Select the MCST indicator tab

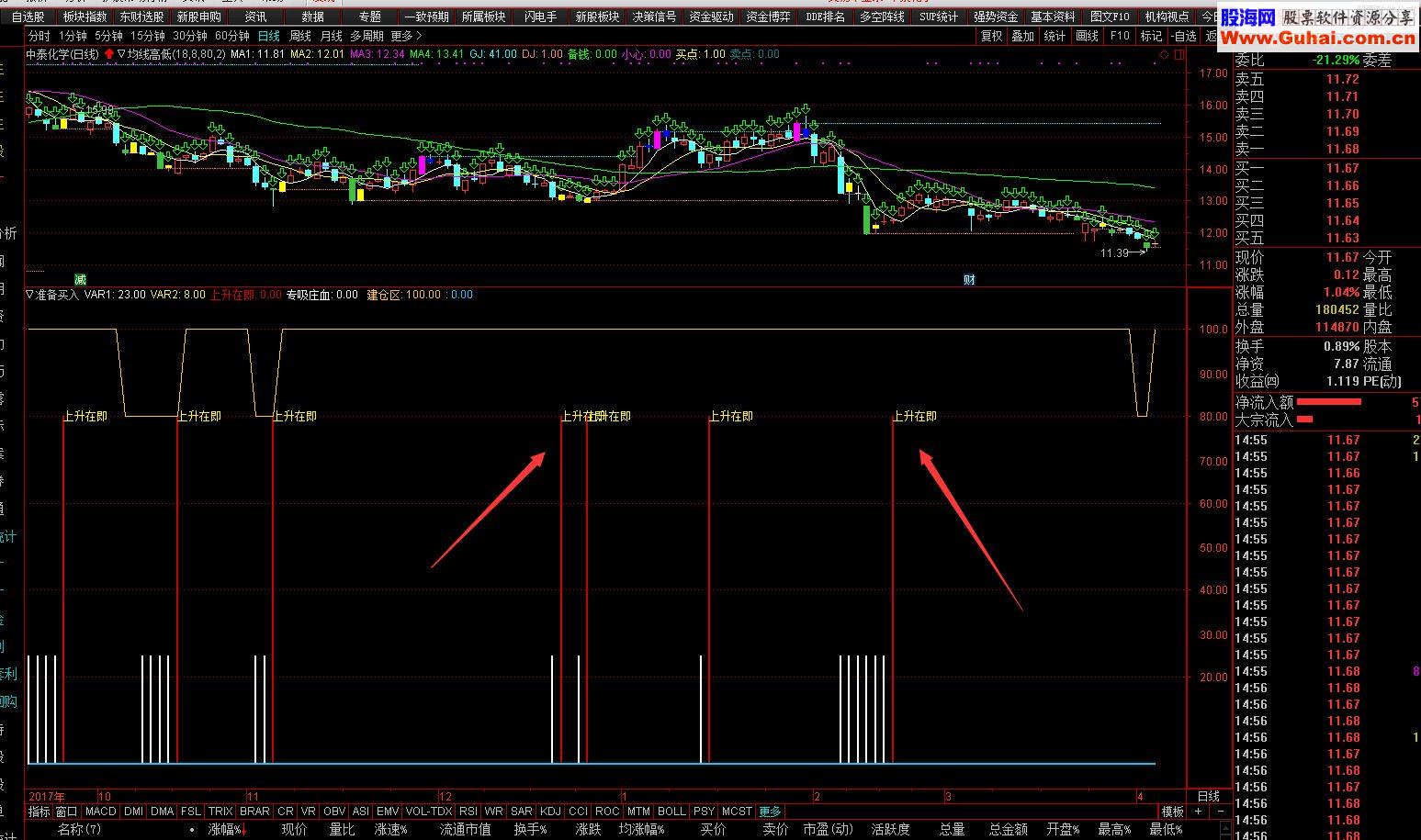[x=737, y=812]
